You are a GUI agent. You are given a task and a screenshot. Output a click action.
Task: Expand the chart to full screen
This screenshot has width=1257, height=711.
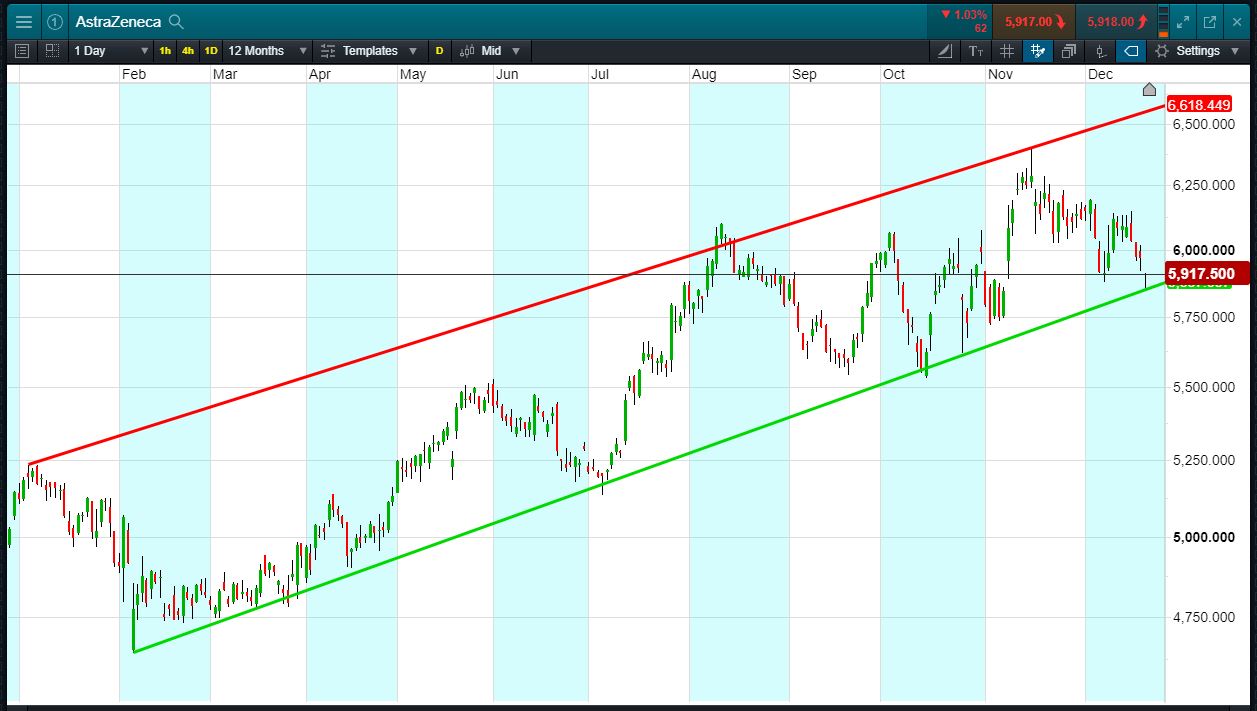pyautogui.click(x=1183, y=21)
